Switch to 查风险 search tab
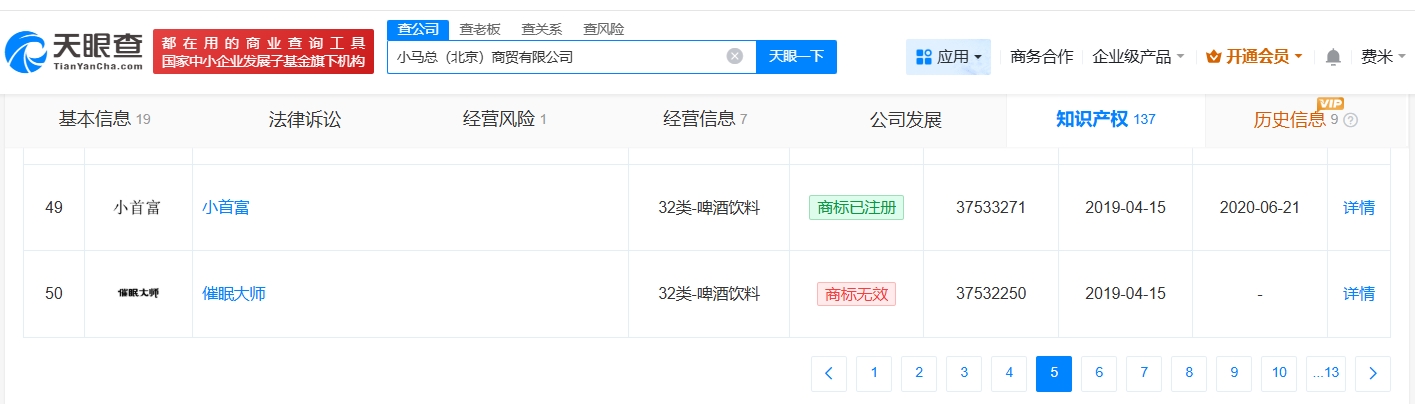The width and height of the screenshot is (1415, 404). click(x=604, y=29)
